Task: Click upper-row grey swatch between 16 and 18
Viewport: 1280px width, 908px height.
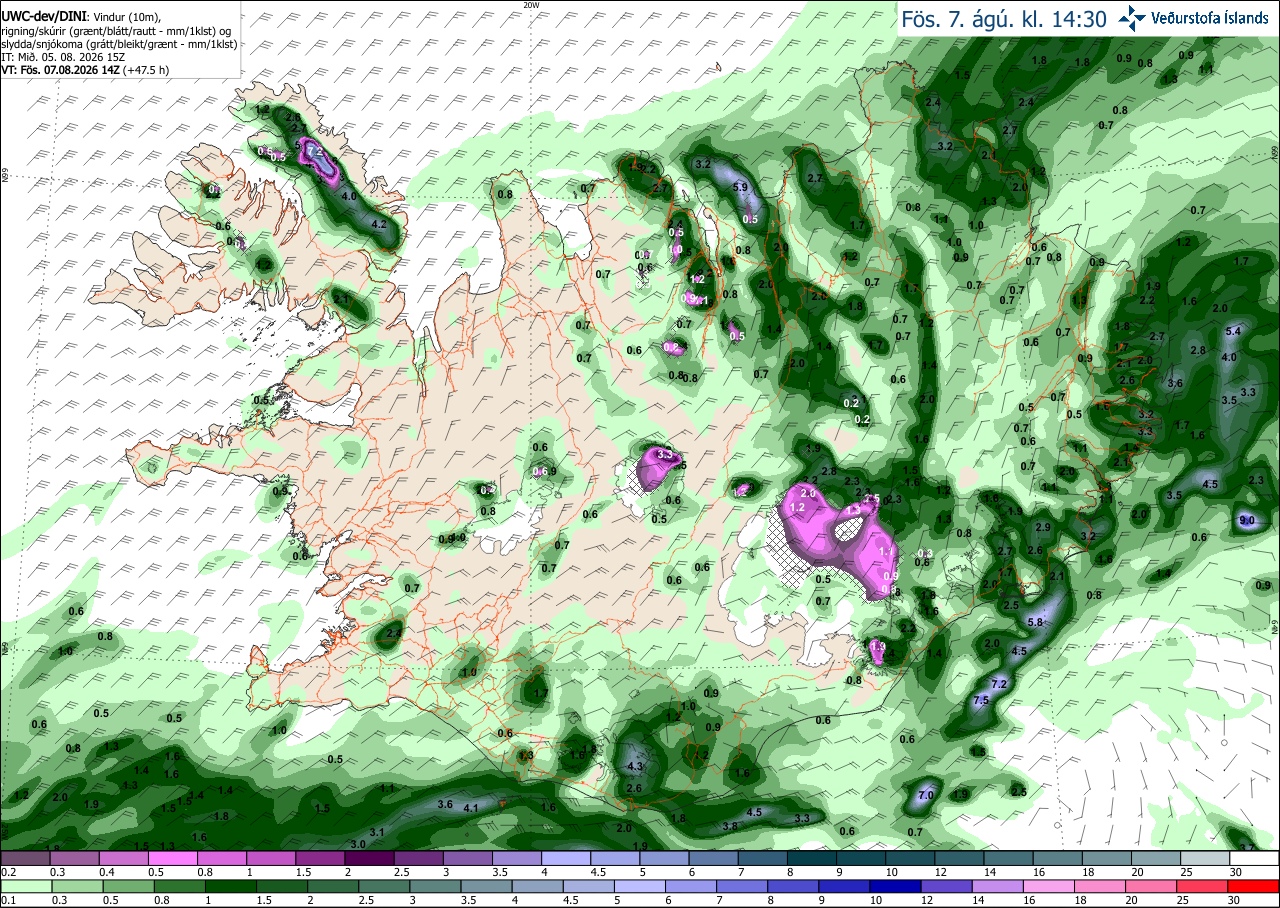Action: tap(1058, 858)
